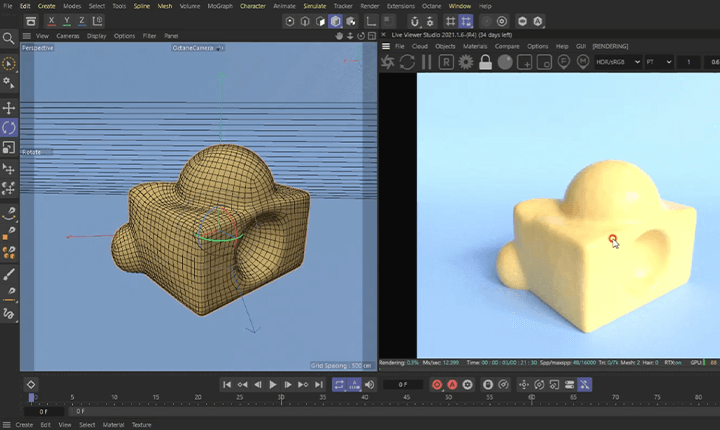Click Live Viewer value field showing 1
The image size is (720, 430).
tap(688, 62)
